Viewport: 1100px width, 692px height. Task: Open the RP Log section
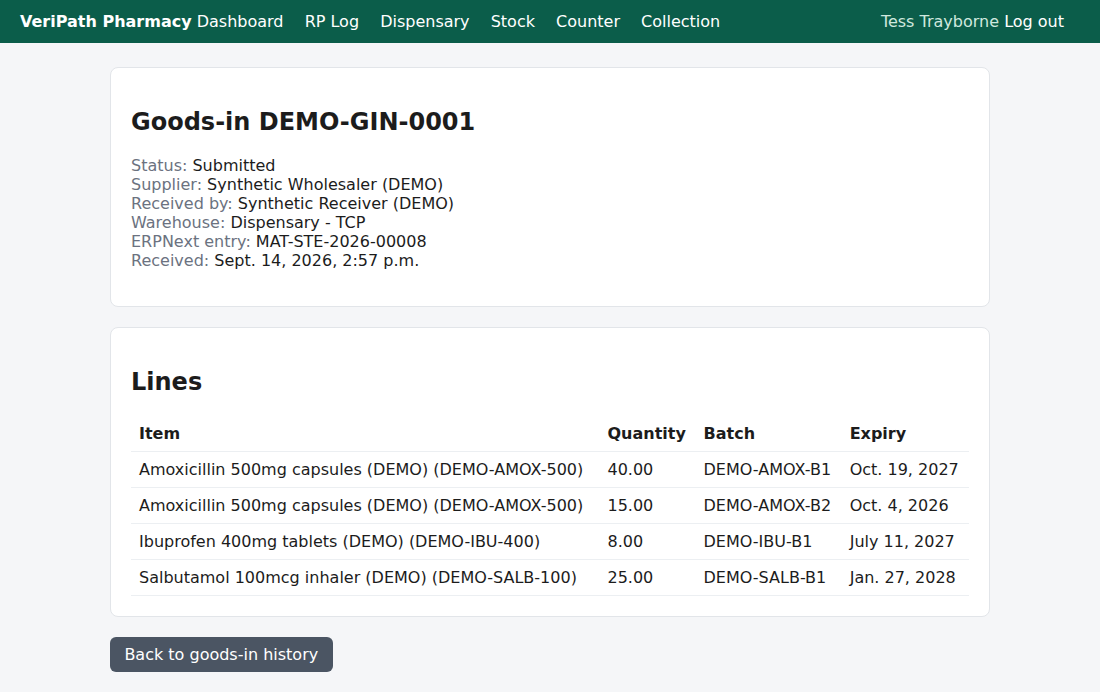332,22
